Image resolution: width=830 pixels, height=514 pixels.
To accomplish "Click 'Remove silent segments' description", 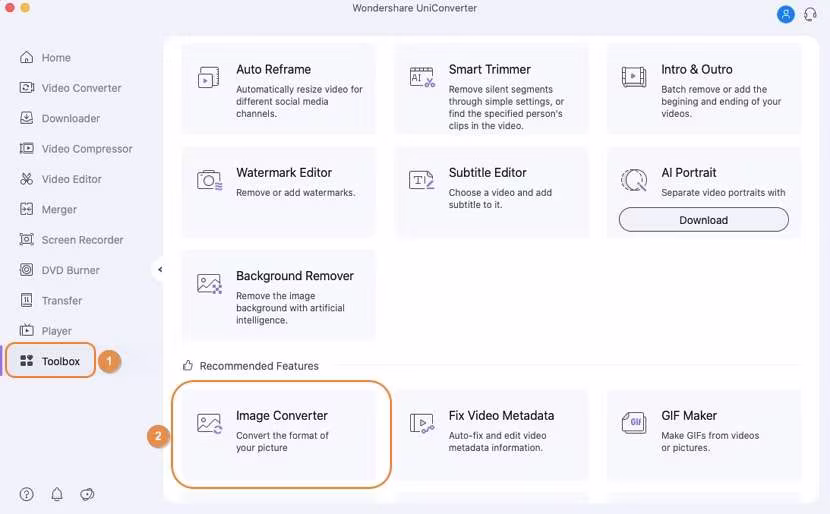I will click(x=506, y=107).
